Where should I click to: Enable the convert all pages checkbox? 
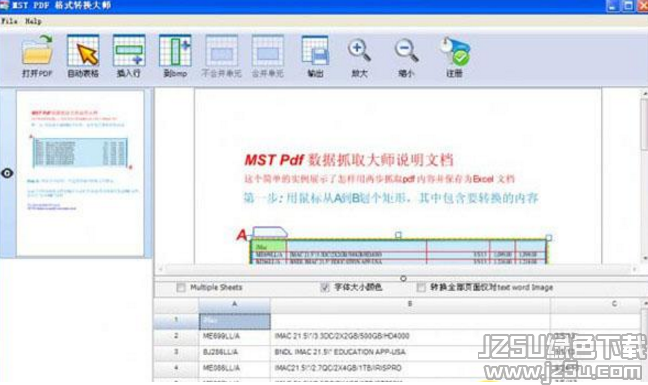421,287
